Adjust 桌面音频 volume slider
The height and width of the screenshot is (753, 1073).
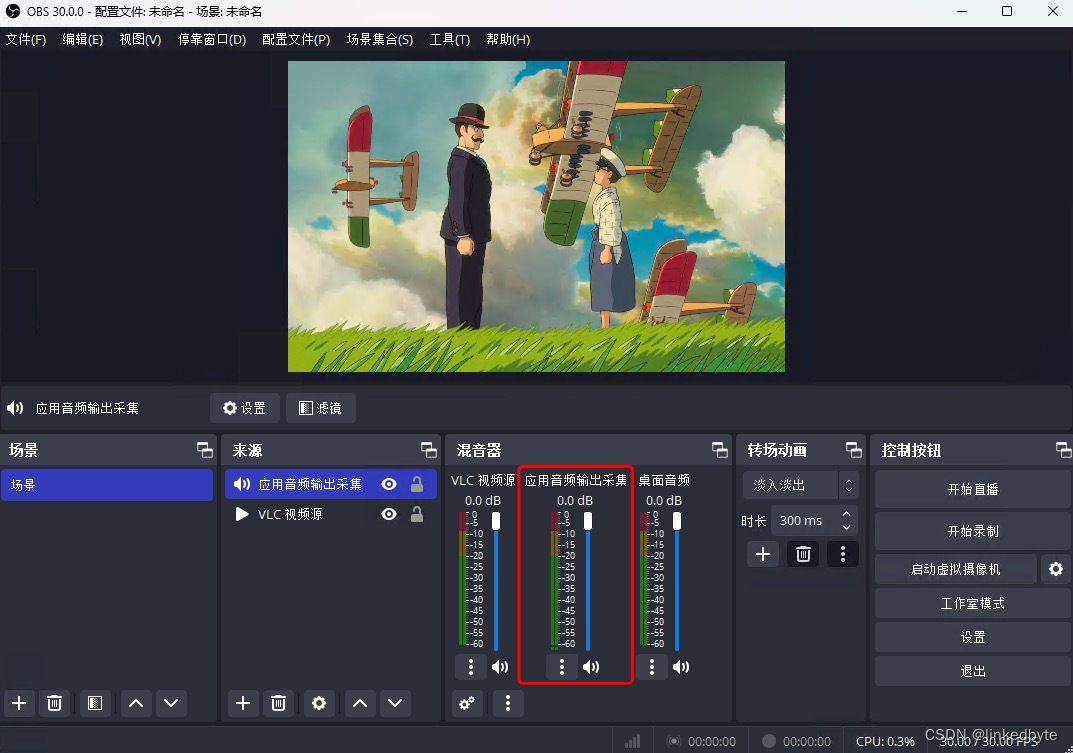coord(677,581)
